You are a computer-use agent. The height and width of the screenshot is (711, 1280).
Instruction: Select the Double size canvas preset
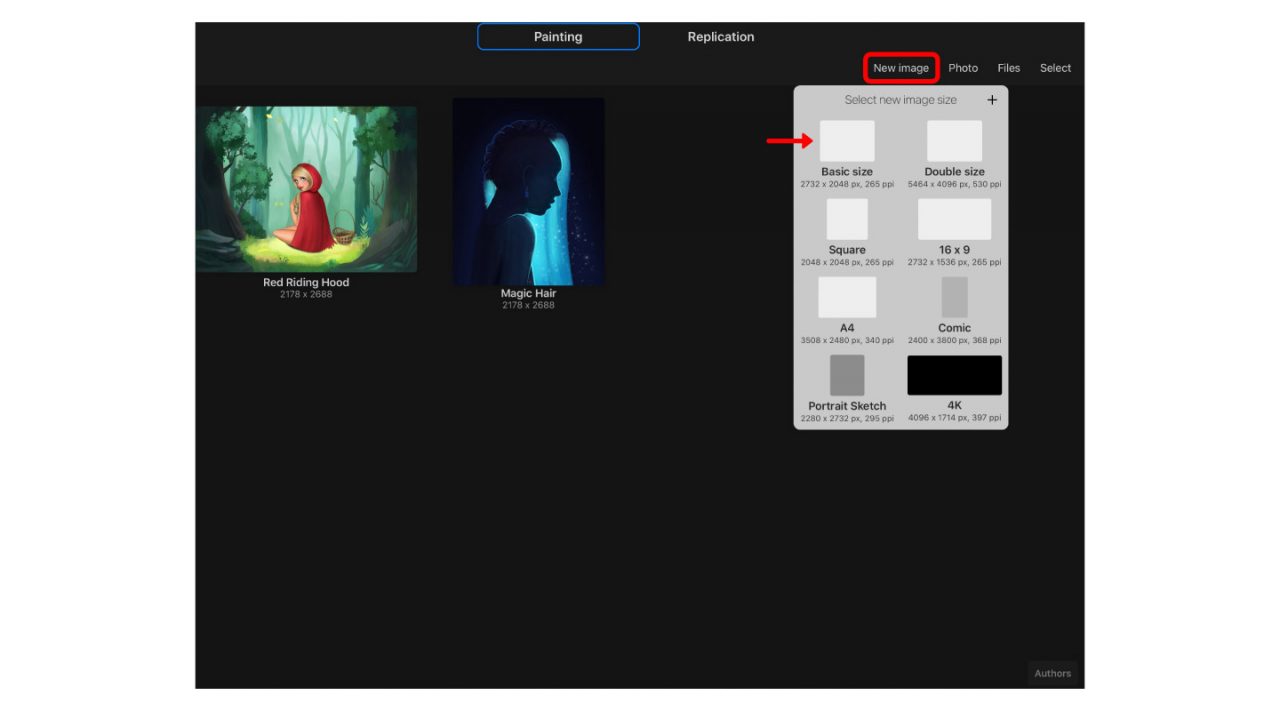954,140
